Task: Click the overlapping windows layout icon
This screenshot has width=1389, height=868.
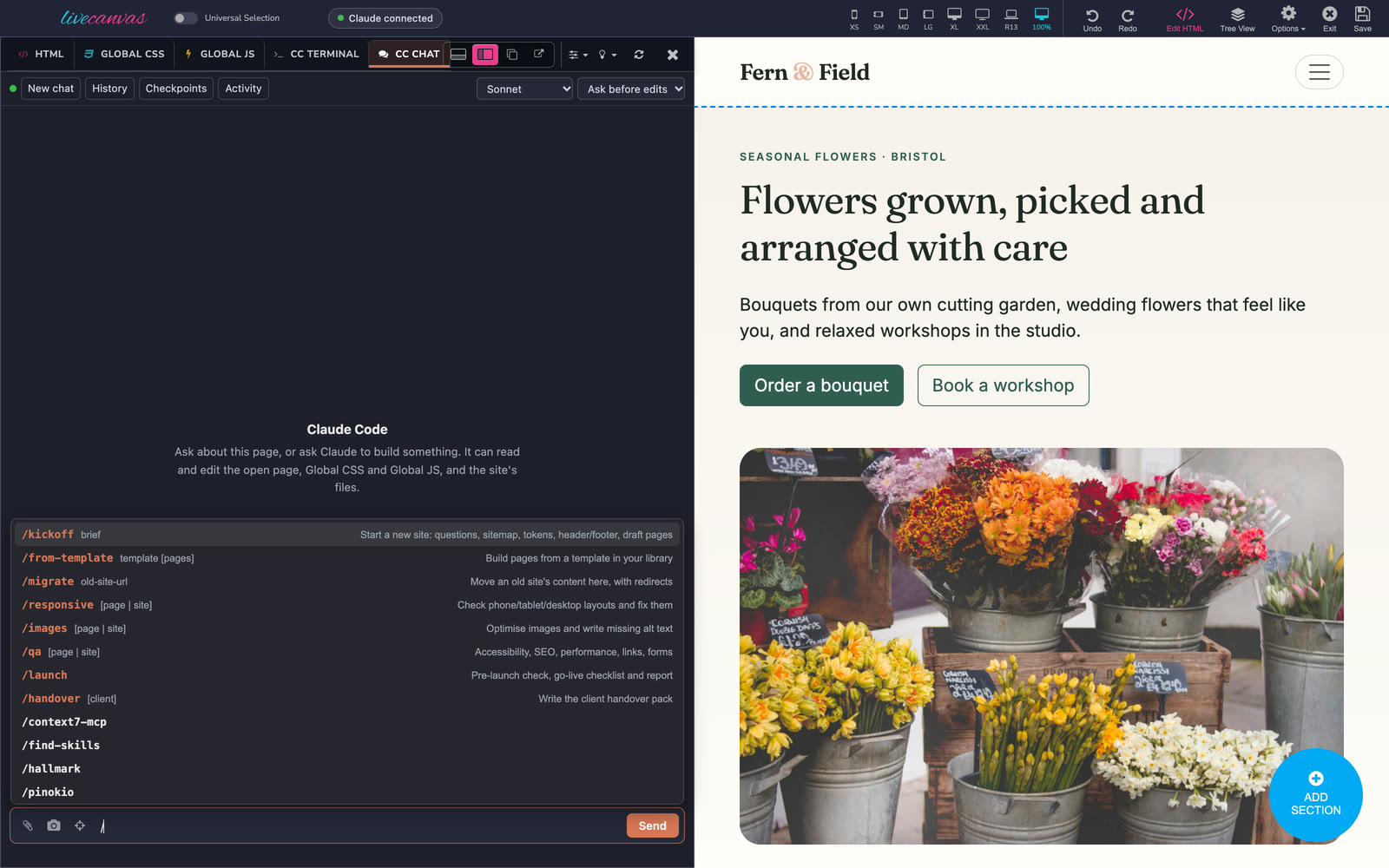Action: 512,54
